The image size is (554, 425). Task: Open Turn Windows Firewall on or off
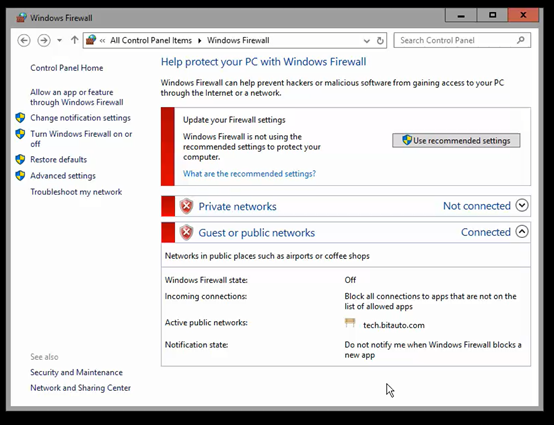pyautogui.click(x=81, y=139)
